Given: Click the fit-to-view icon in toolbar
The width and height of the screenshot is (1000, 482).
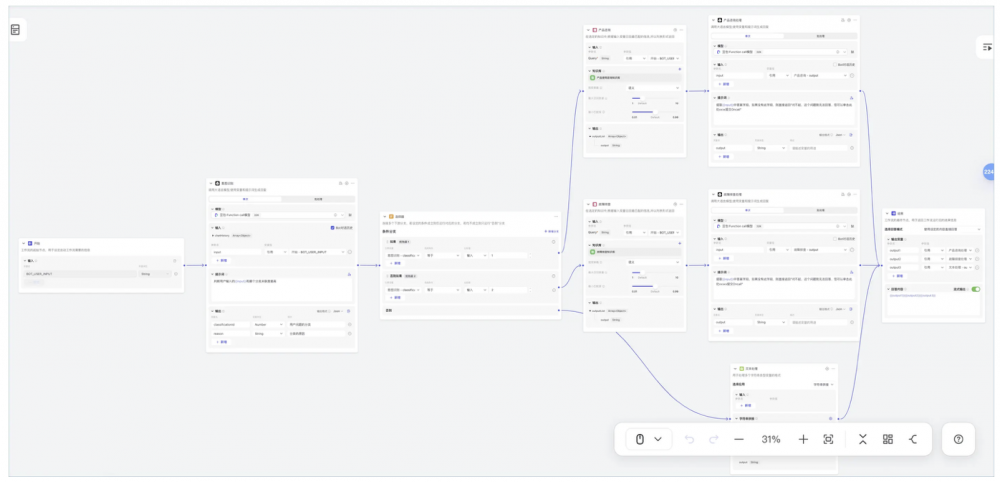Looking at the screenshot, I should pyautogui.click(x=828, y=439).
